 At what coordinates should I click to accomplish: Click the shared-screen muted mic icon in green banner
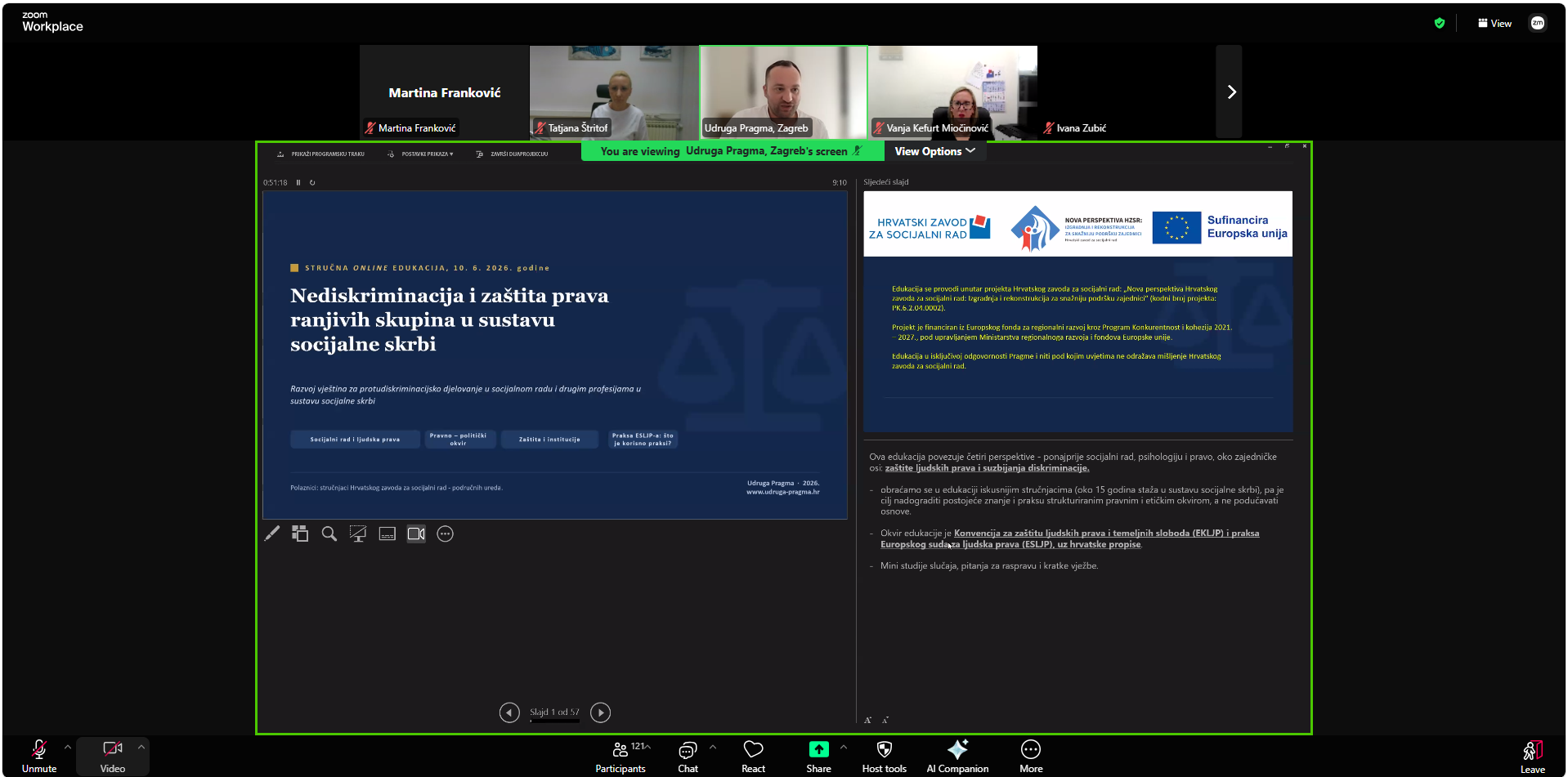click(857, 150)
